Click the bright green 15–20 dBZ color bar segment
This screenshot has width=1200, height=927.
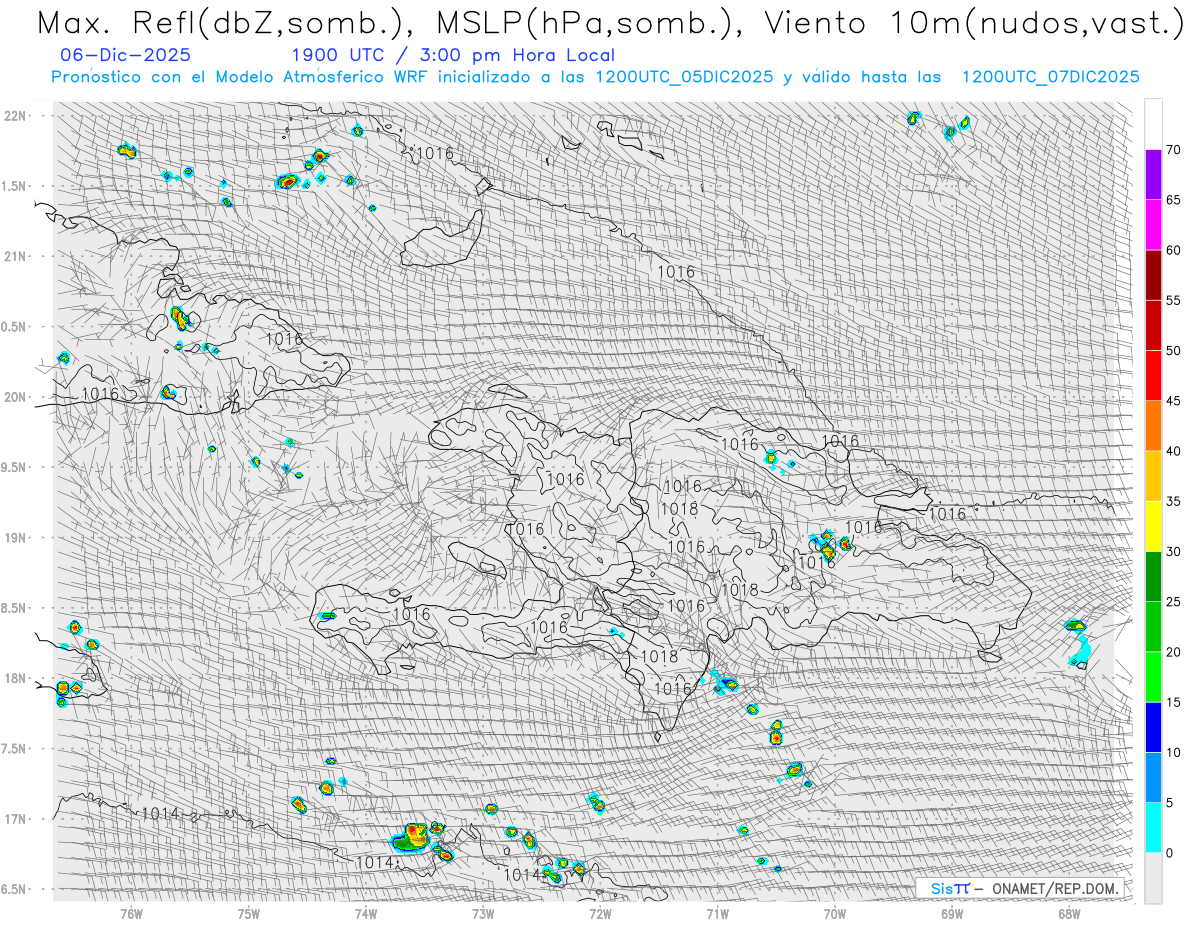coord(1153,677)
